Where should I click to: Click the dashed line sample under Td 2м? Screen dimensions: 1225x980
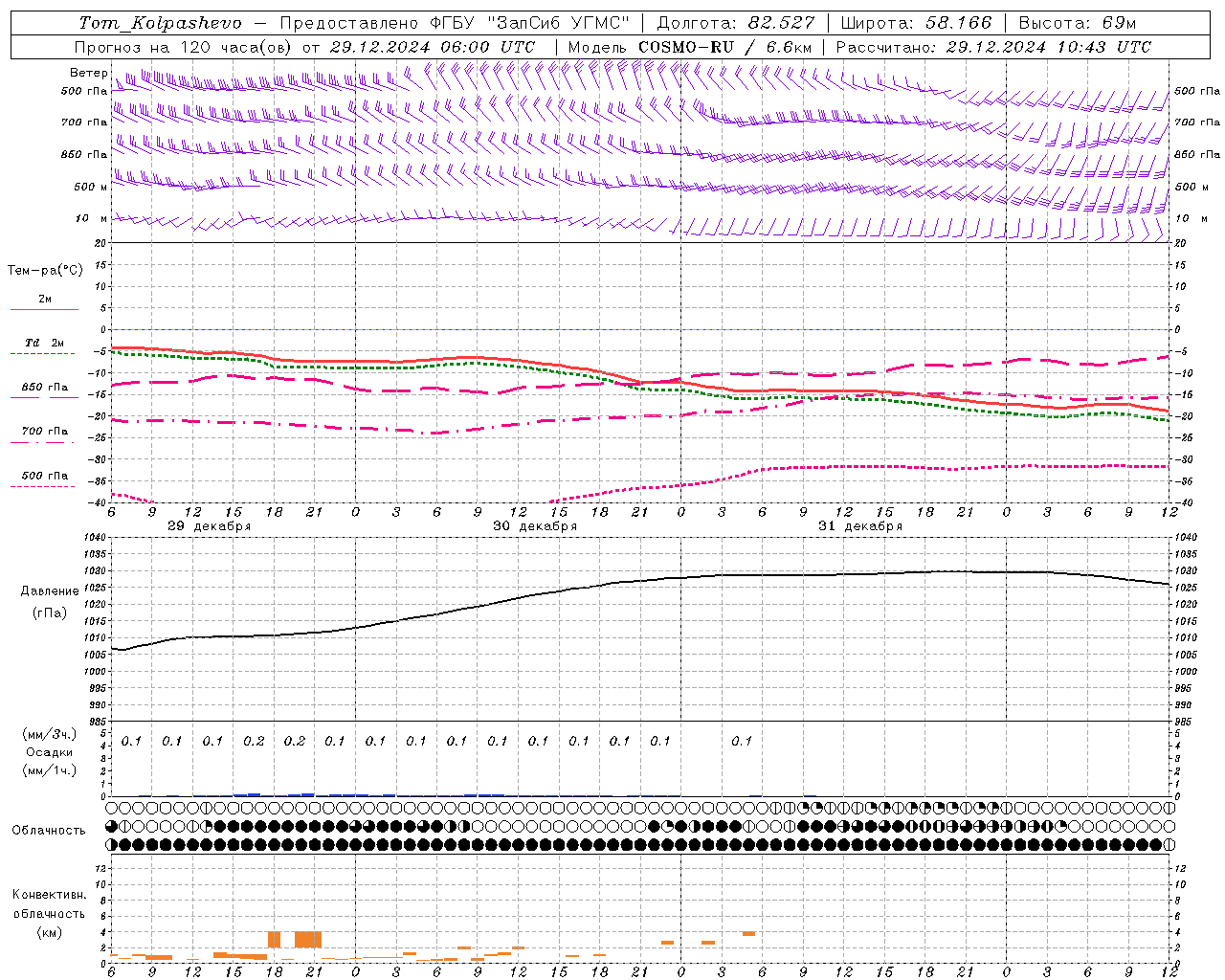[42, 354]
